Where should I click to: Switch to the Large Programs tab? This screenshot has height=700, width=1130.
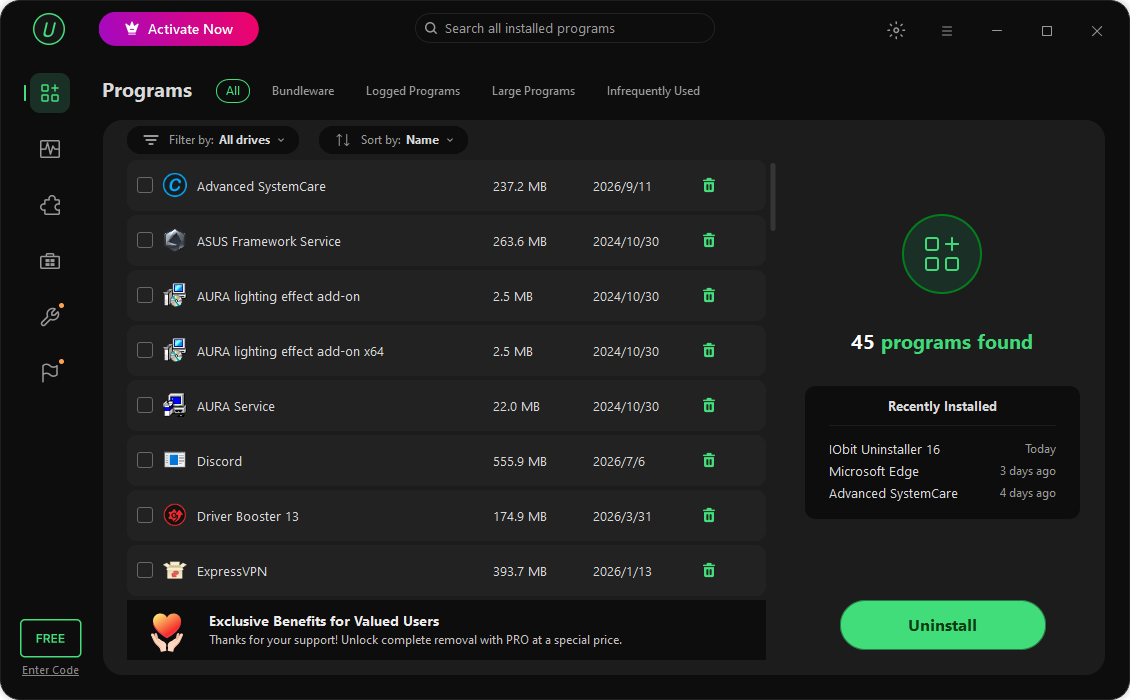[533, 91]
